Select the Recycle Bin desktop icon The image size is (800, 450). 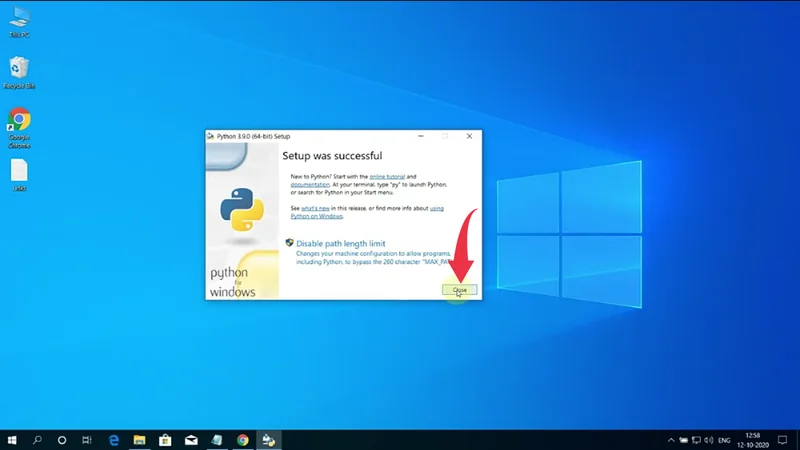(x=18, y=70)
